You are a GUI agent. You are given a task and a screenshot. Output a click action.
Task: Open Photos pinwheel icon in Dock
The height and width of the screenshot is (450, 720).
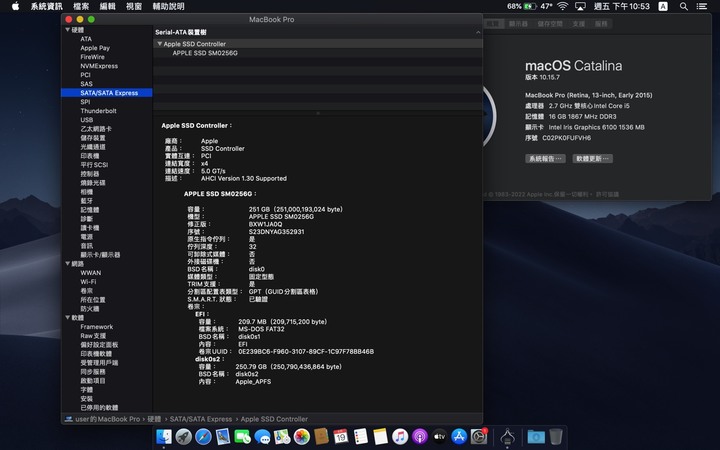pyautogui.click(x=302, y=436)
